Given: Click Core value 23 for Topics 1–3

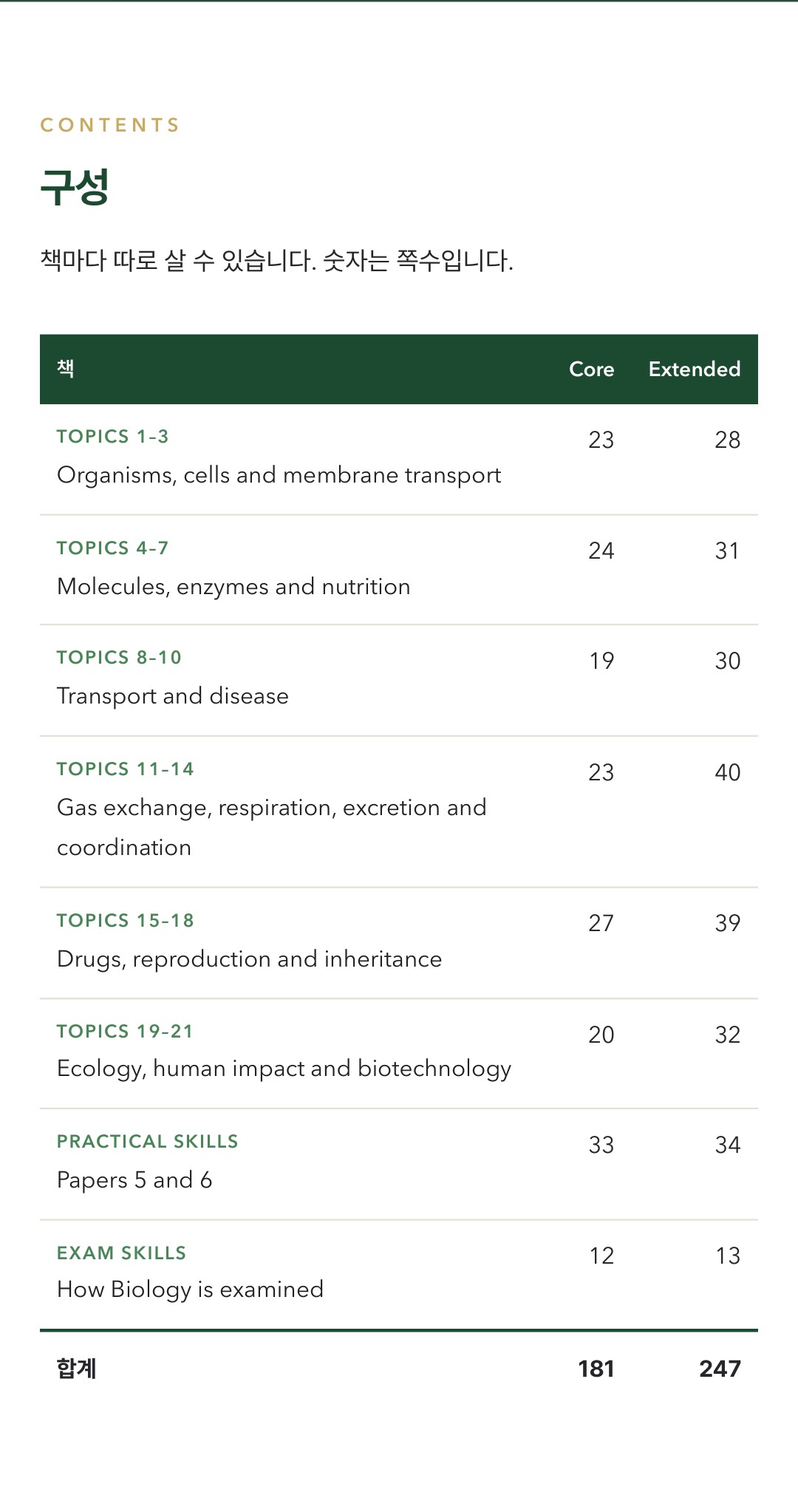Looking at the screenshot, I should click(601, 440).
